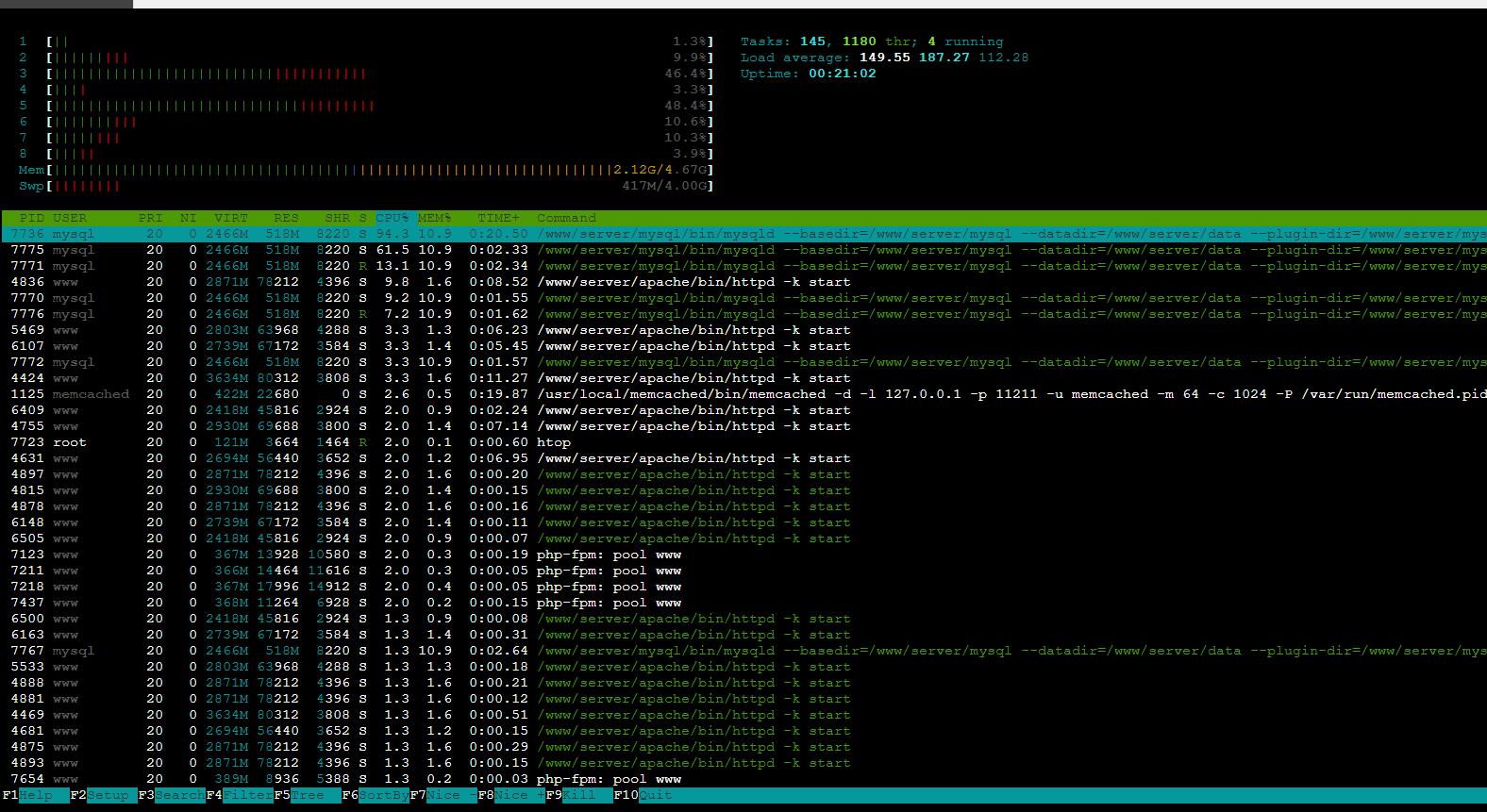Image resolution: width=1487 pixels, height=812 pixels.
Task: Select httpd process with PID 4836
Action: (x=743, y=282)
